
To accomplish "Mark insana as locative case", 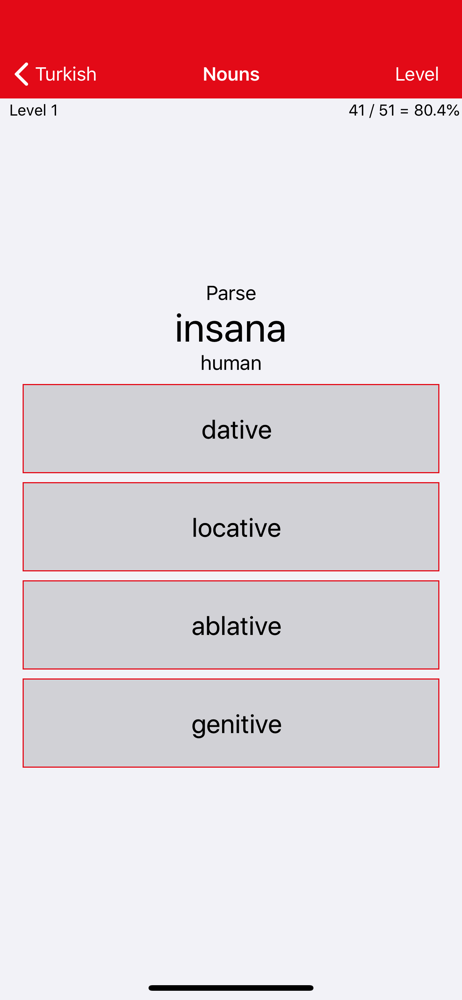I will [x=231, y=527].
